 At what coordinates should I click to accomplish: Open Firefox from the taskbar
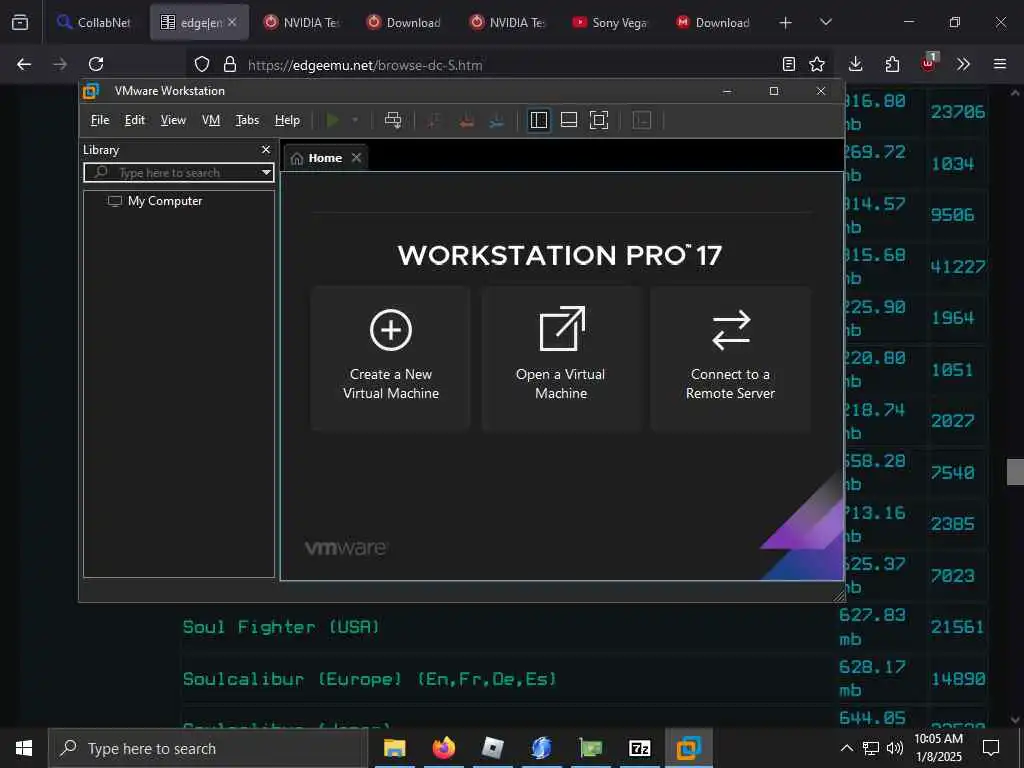(x=443, y=748)
